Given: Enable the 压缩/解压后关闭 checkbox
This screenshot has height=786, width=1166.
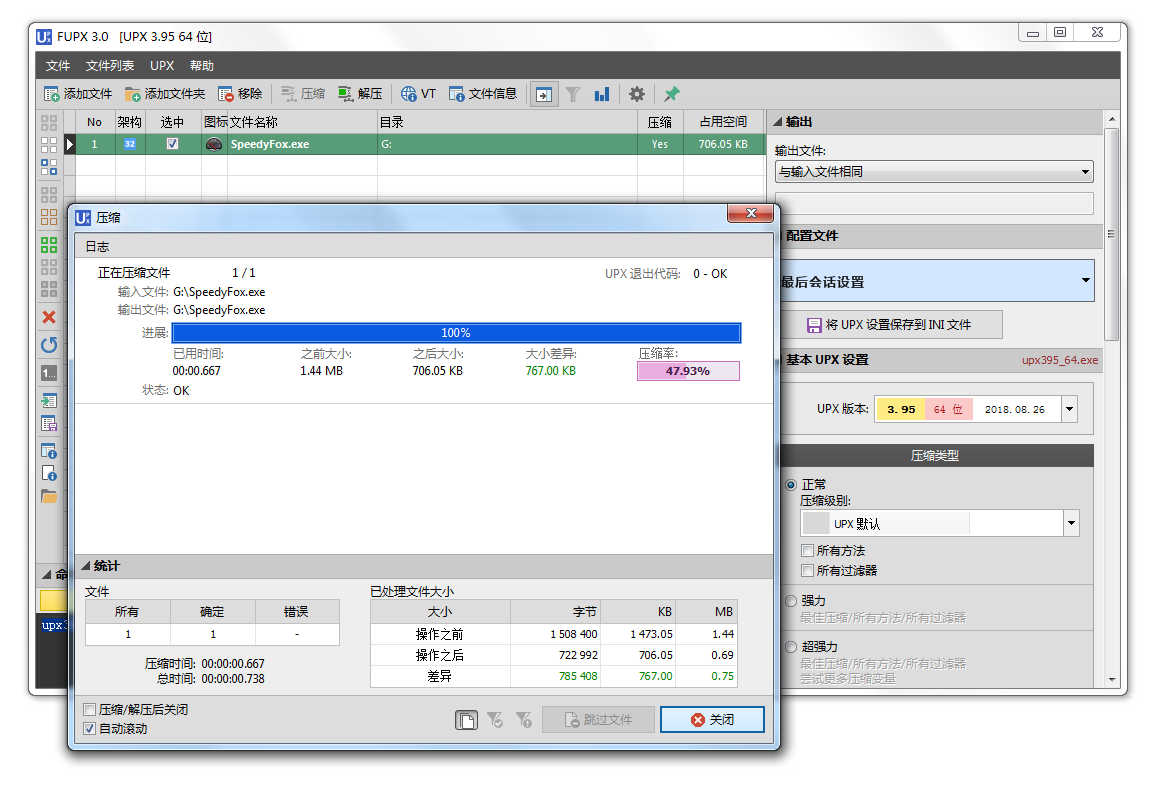Looking at the screenshot, I should tap(90, 710).
